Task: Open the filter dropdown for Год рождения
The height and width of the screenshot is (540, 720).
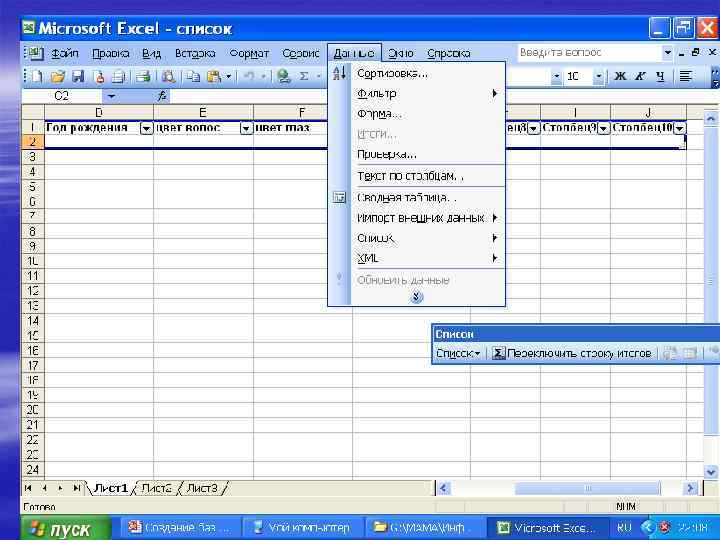Action: (146, 129)
